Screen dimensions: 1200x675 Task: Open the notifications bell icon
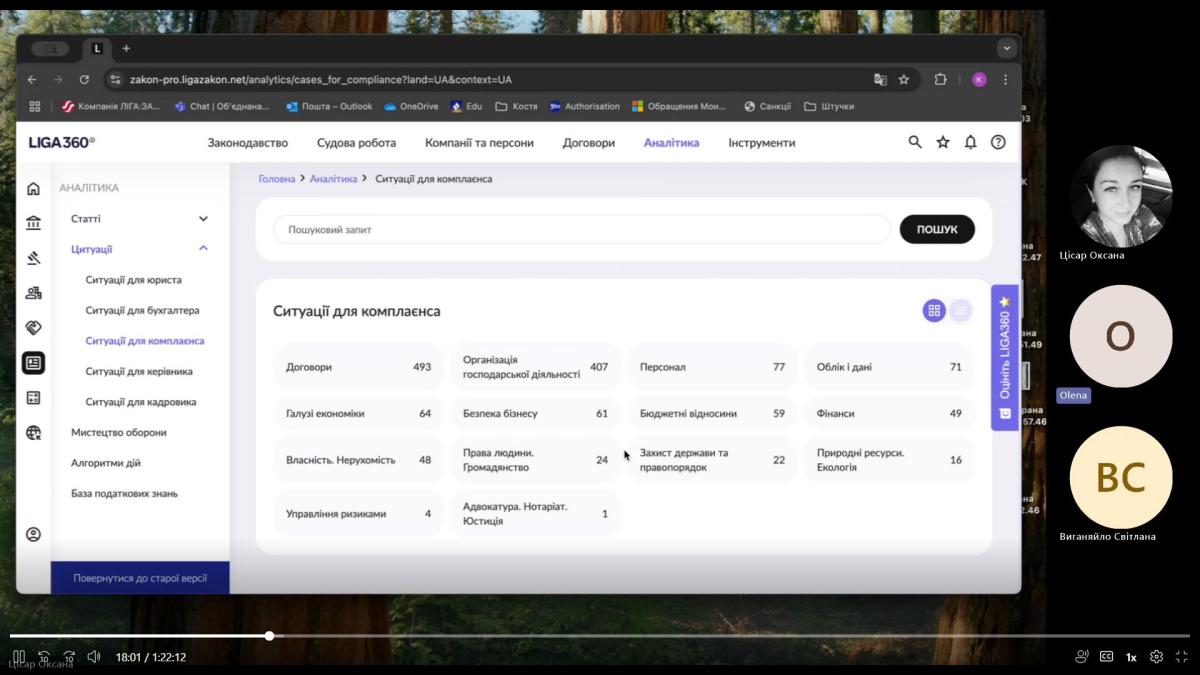970,143
